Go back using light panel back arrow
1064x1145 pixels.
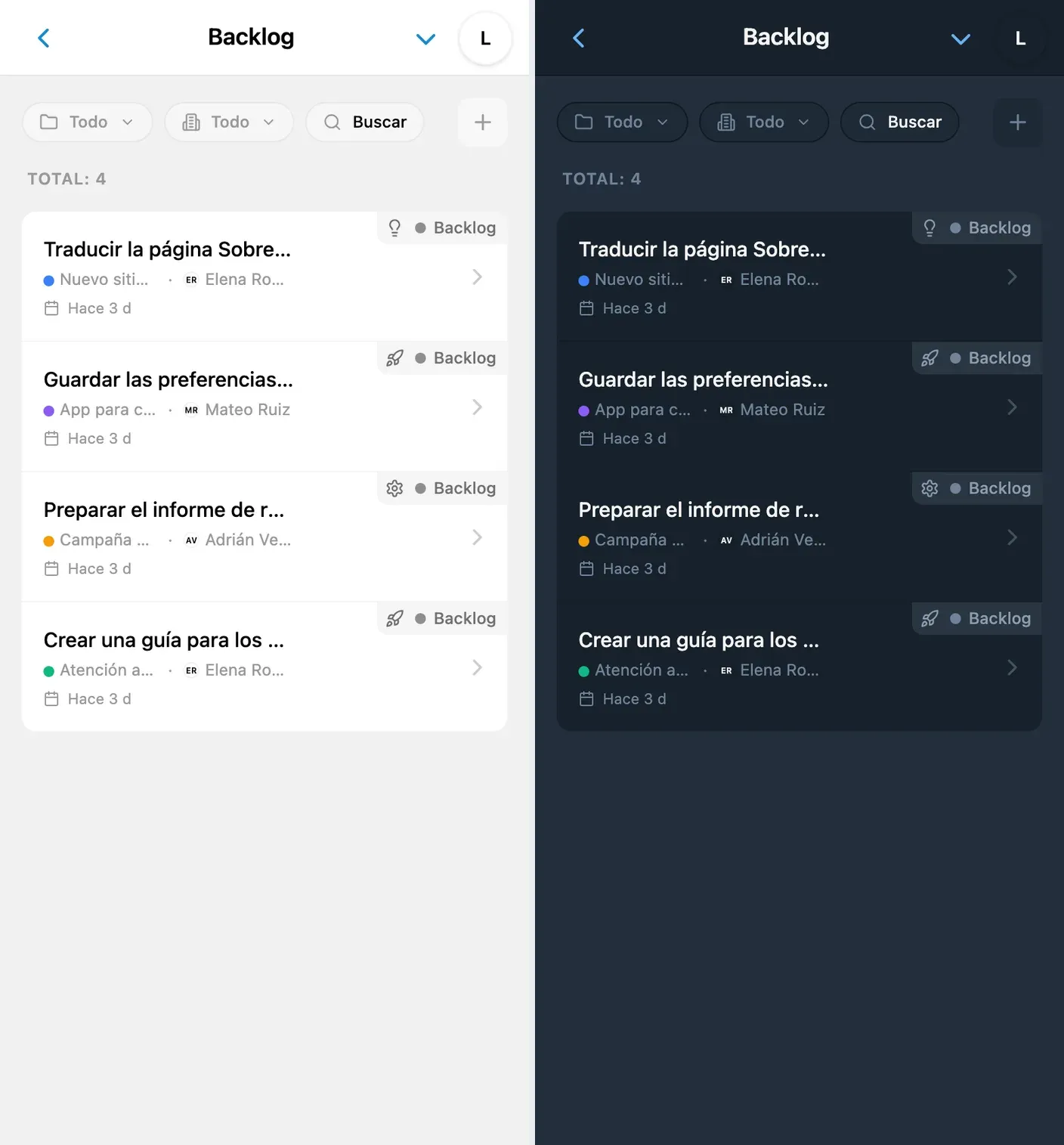(x=44, y=38)
